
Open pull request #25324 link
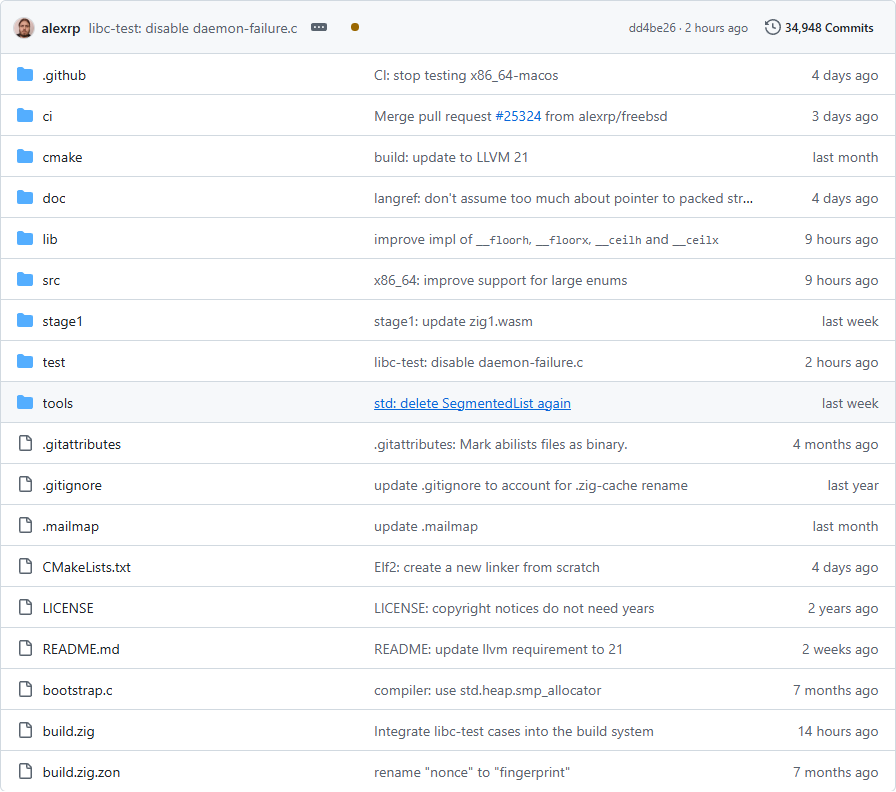[518, 116]
